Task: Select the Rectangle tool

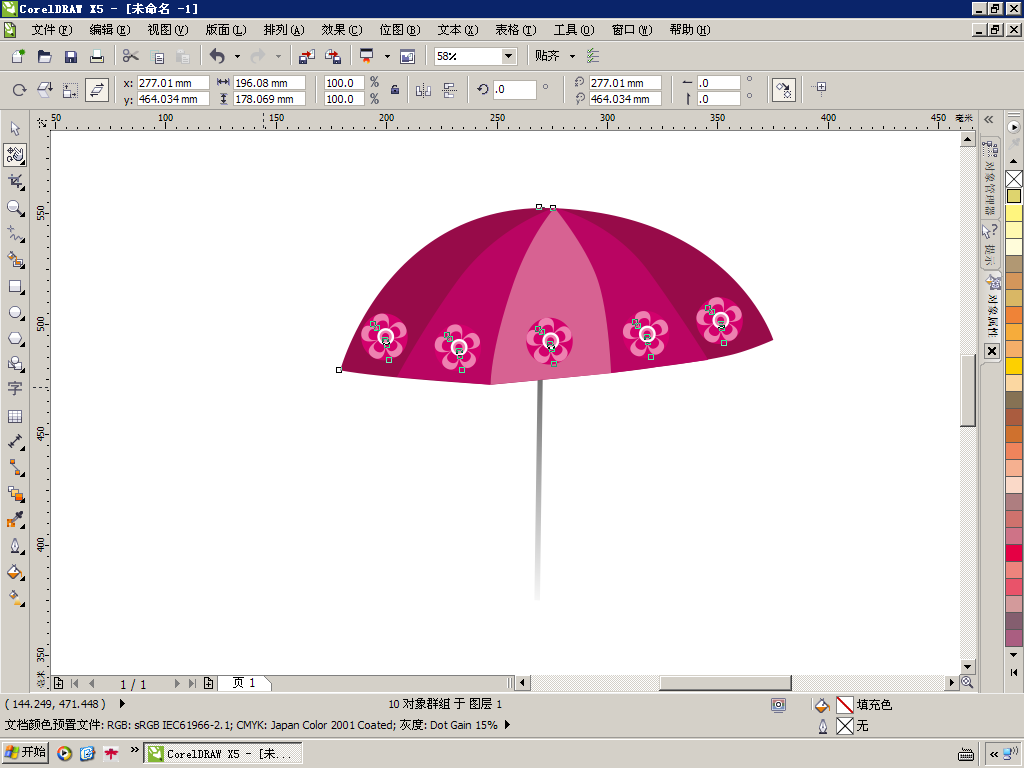Action: coord(15,287)
